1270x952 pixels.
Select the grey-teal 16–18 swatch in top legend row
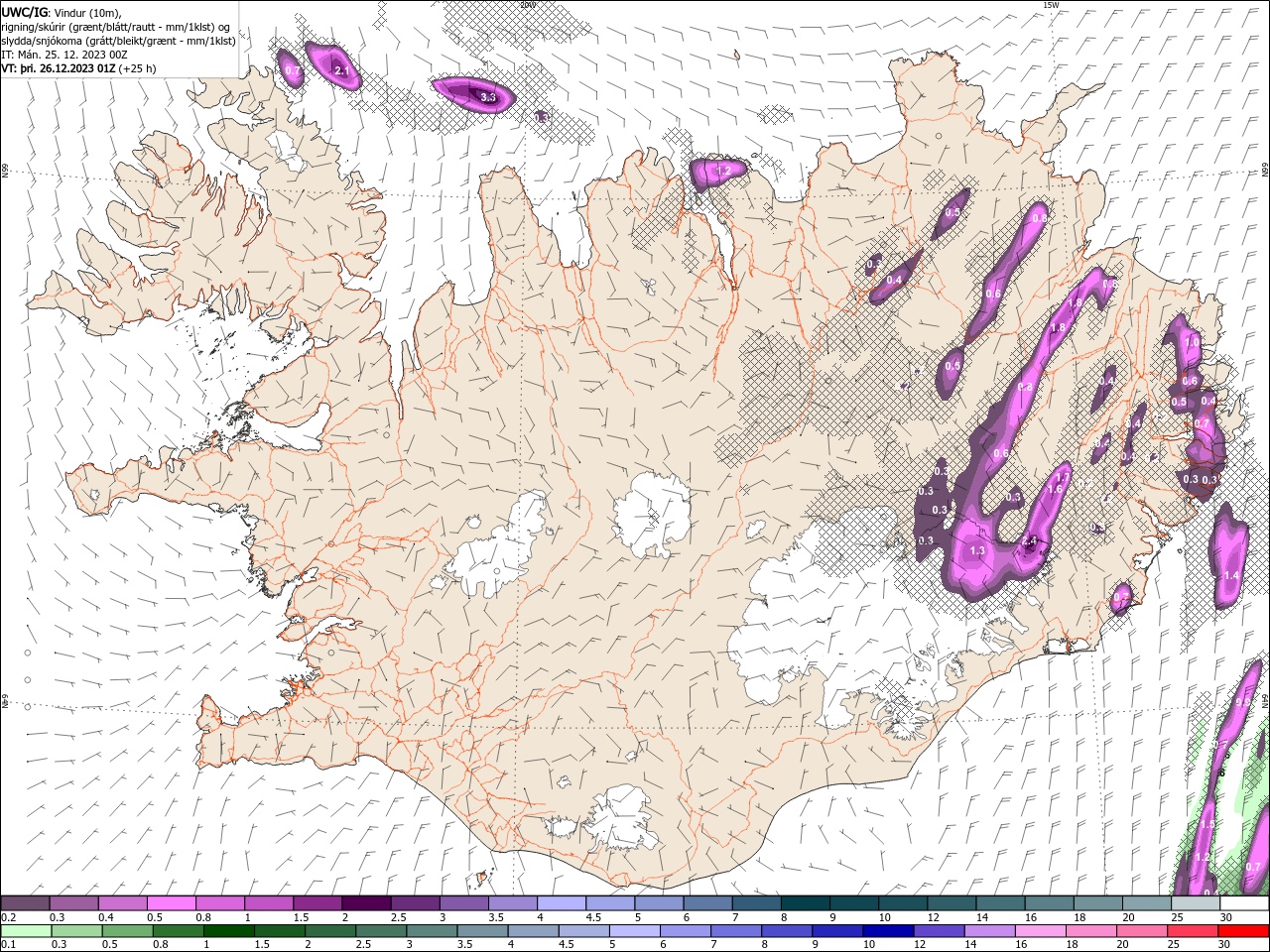[x=1050, y=903]
